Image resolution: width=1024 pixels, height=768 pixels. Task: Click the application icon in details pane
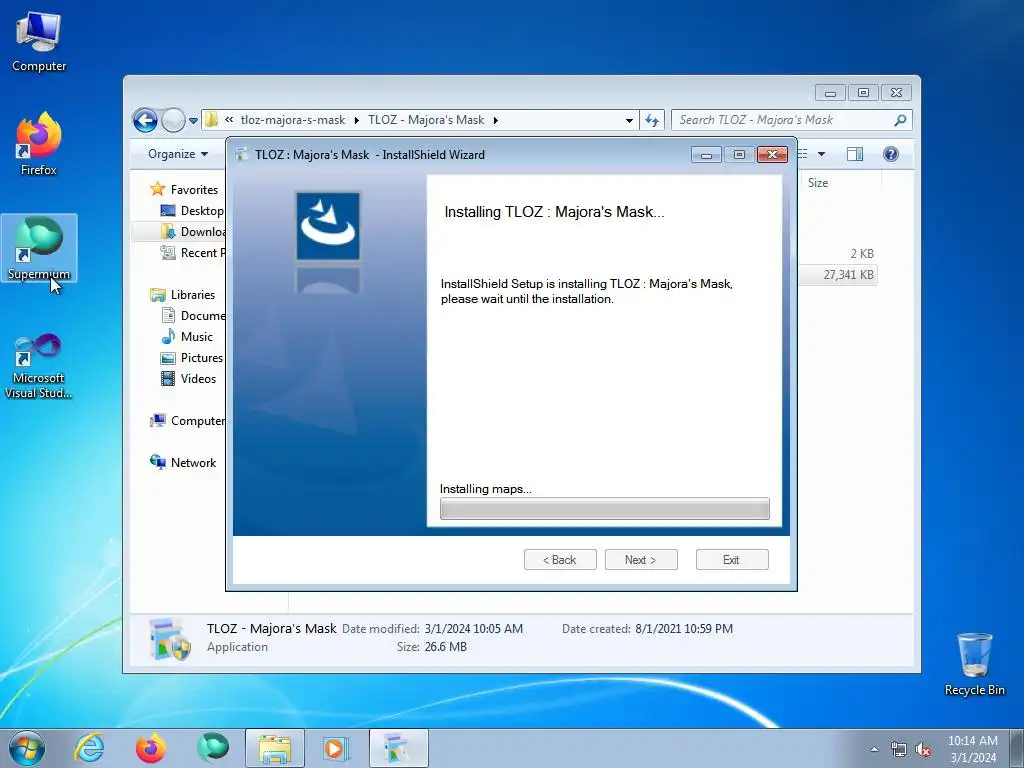tap(169, 639)
